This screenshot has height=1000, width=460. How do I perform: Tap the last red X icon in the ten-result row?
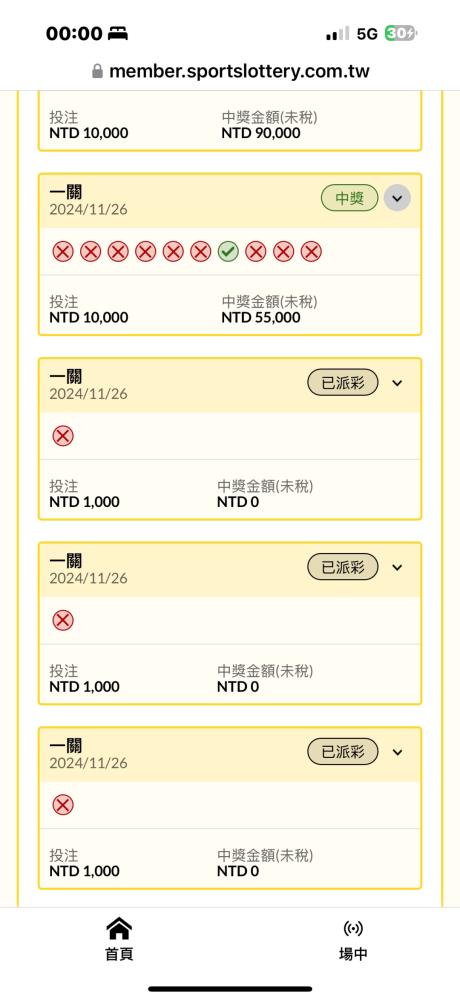click(x=311, y=252)
